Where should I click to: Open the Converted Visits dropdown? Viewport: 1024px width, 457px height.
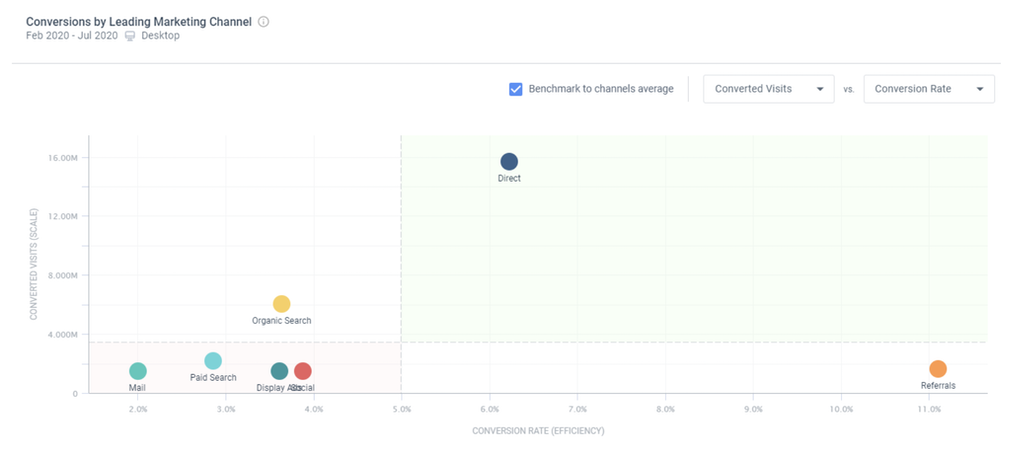coord(768,89)
